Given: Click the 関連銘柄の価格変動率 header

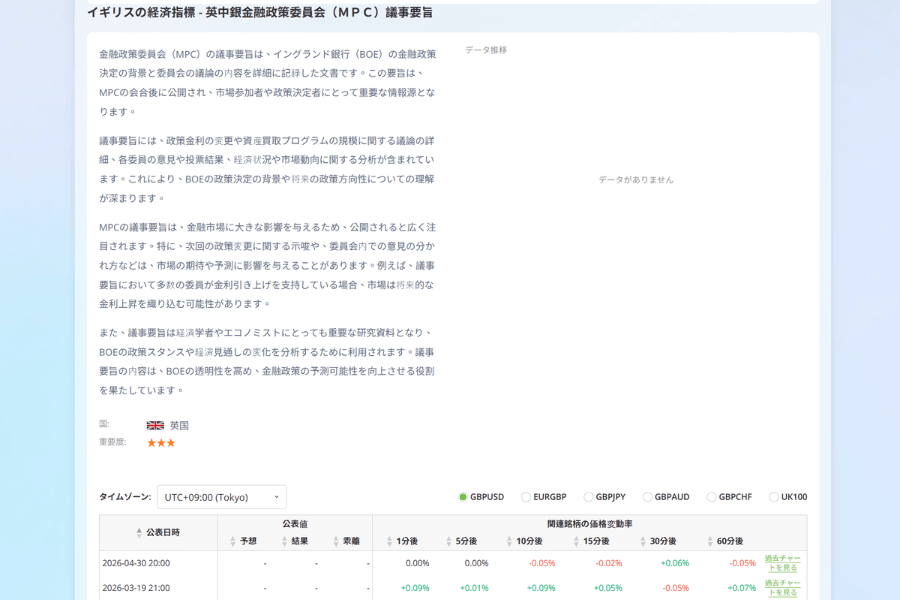Looking at the screenshot, I should point(589,524).
